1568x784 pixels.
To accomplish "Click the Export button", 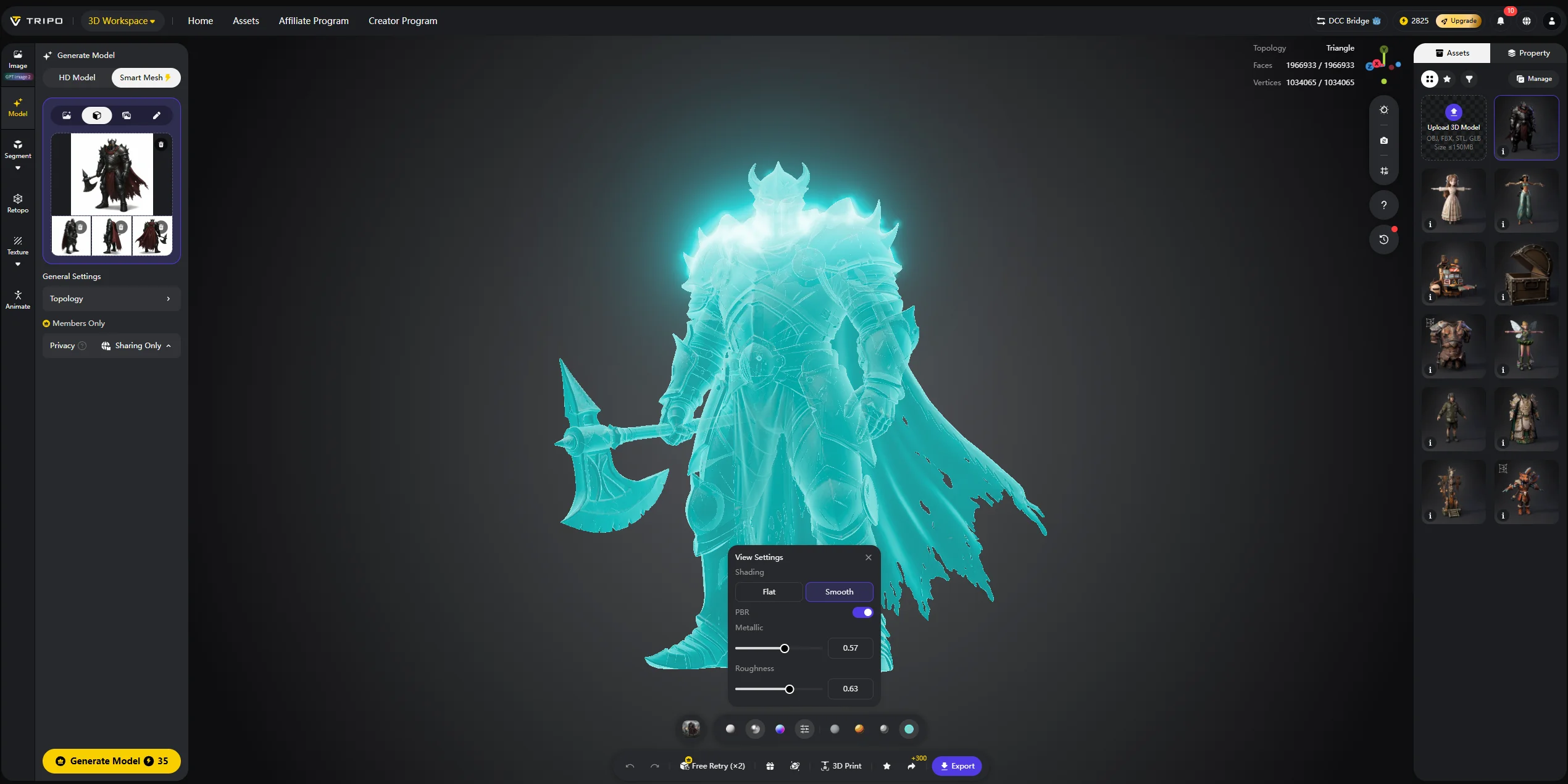I will tap(957, 766).
